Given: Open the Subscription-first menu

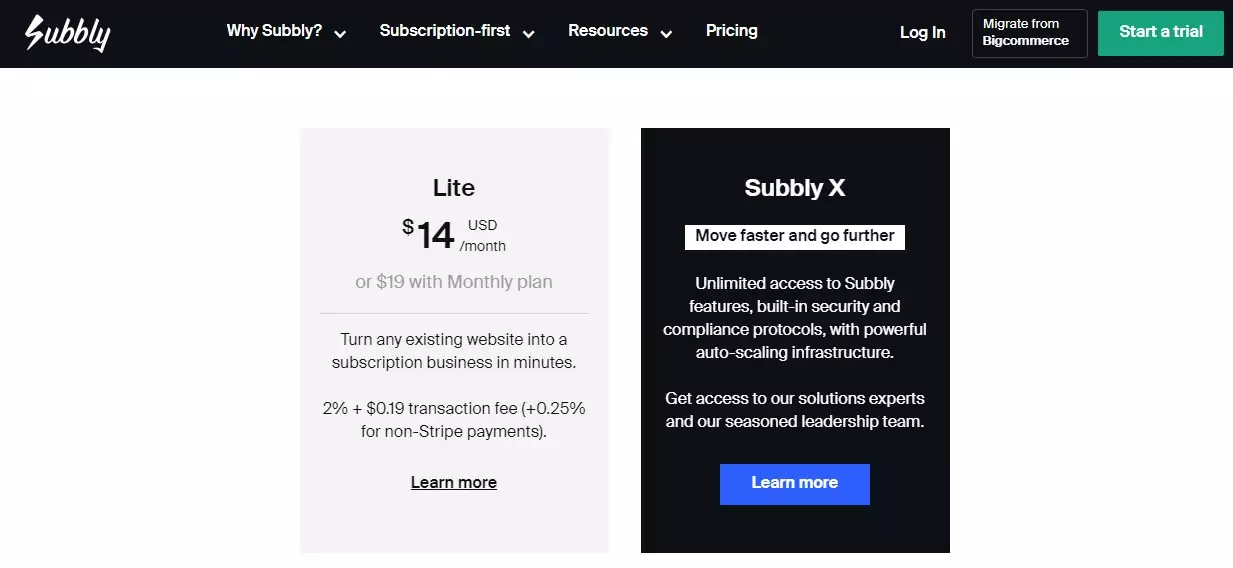Looking at the screenshot, I should pyautogui.click(x=445, y=31).
